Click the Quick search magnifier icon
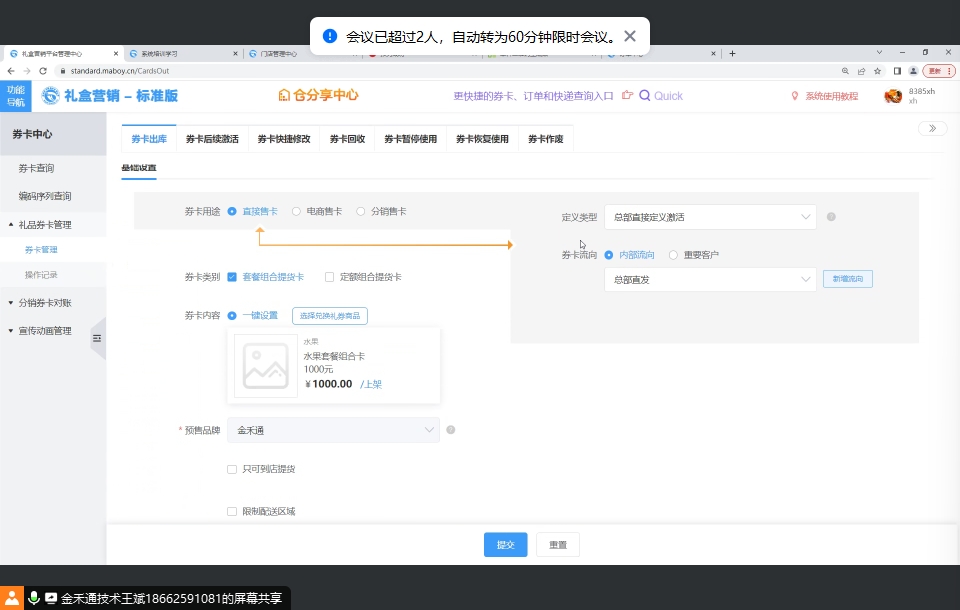This screenshot has height=610, width=960. tap(645, 96)
